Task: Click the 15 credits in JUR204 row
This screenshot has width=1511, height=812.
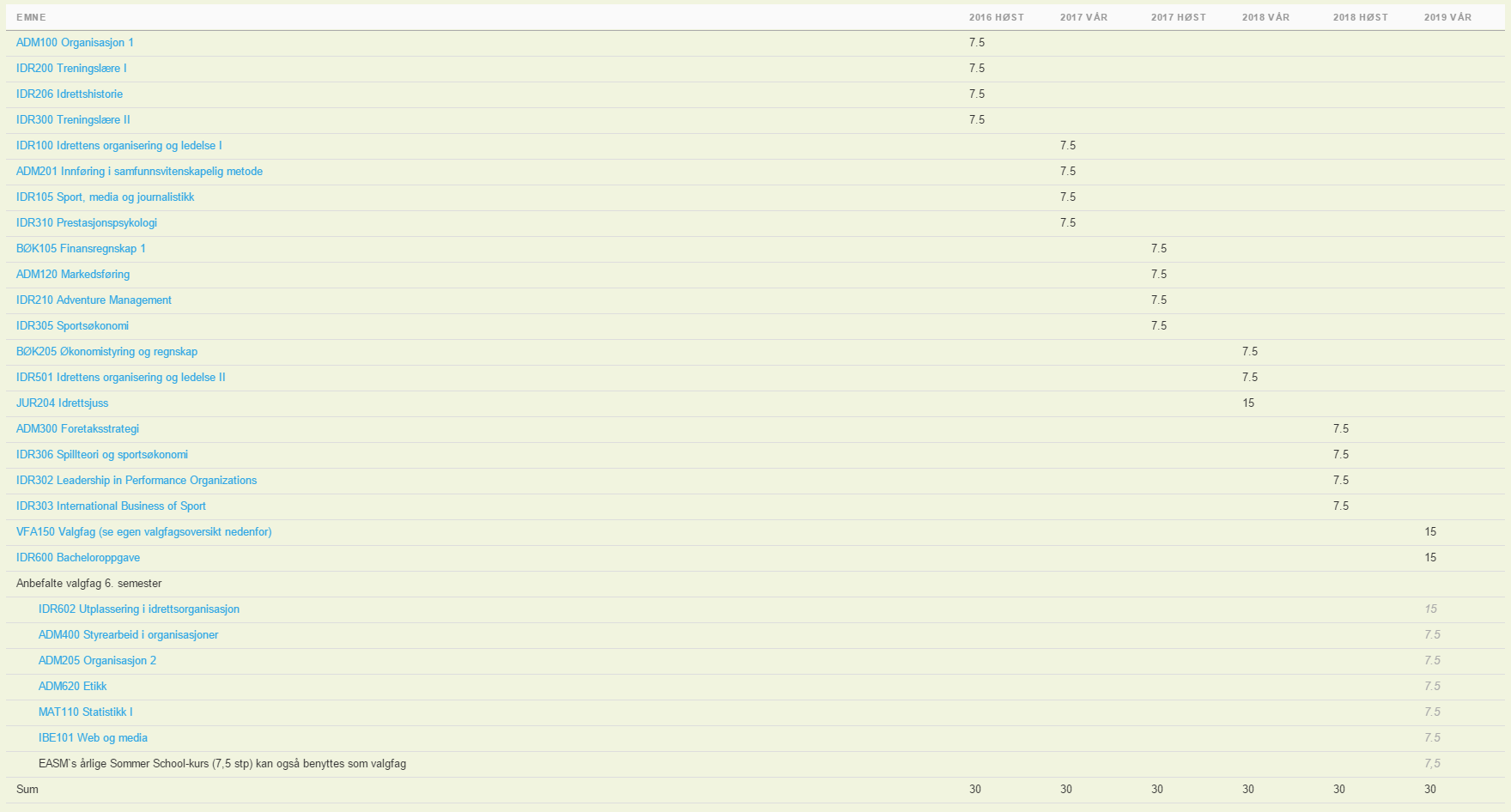Action: click(x=1248, y=403)
